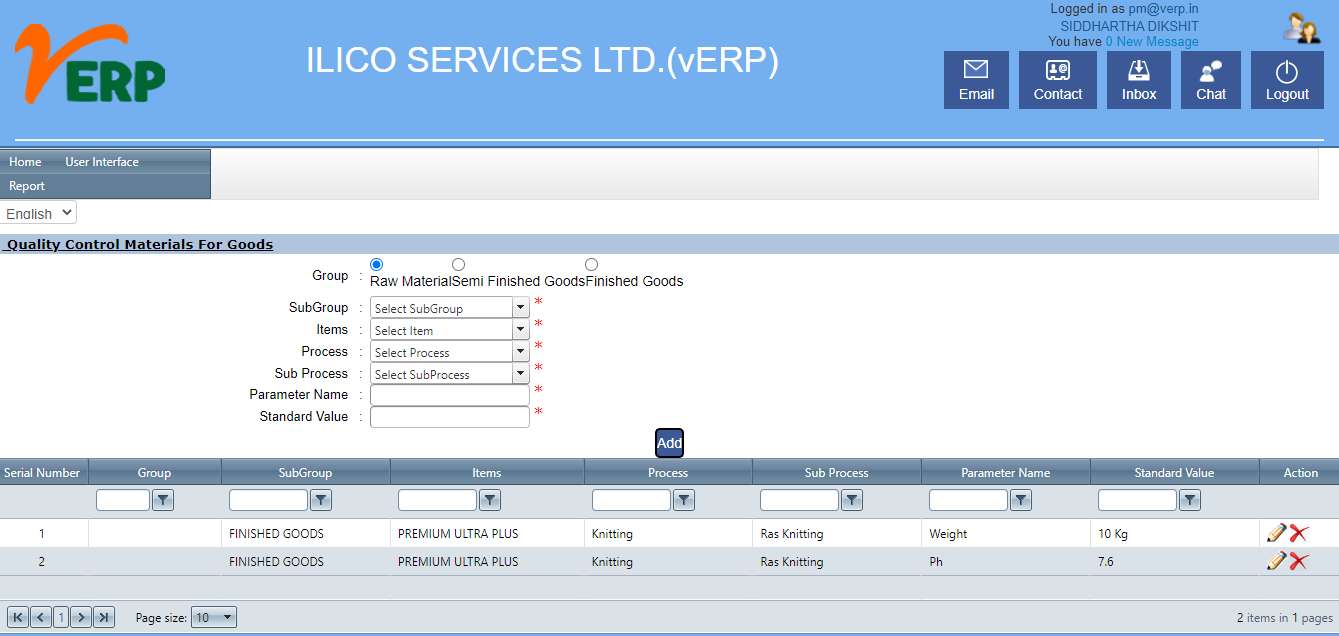The width and height of the screenshot is (1339, 636).
Task: Open the Contact card button
Action: pyautogui.click(x=1058, y=80)
